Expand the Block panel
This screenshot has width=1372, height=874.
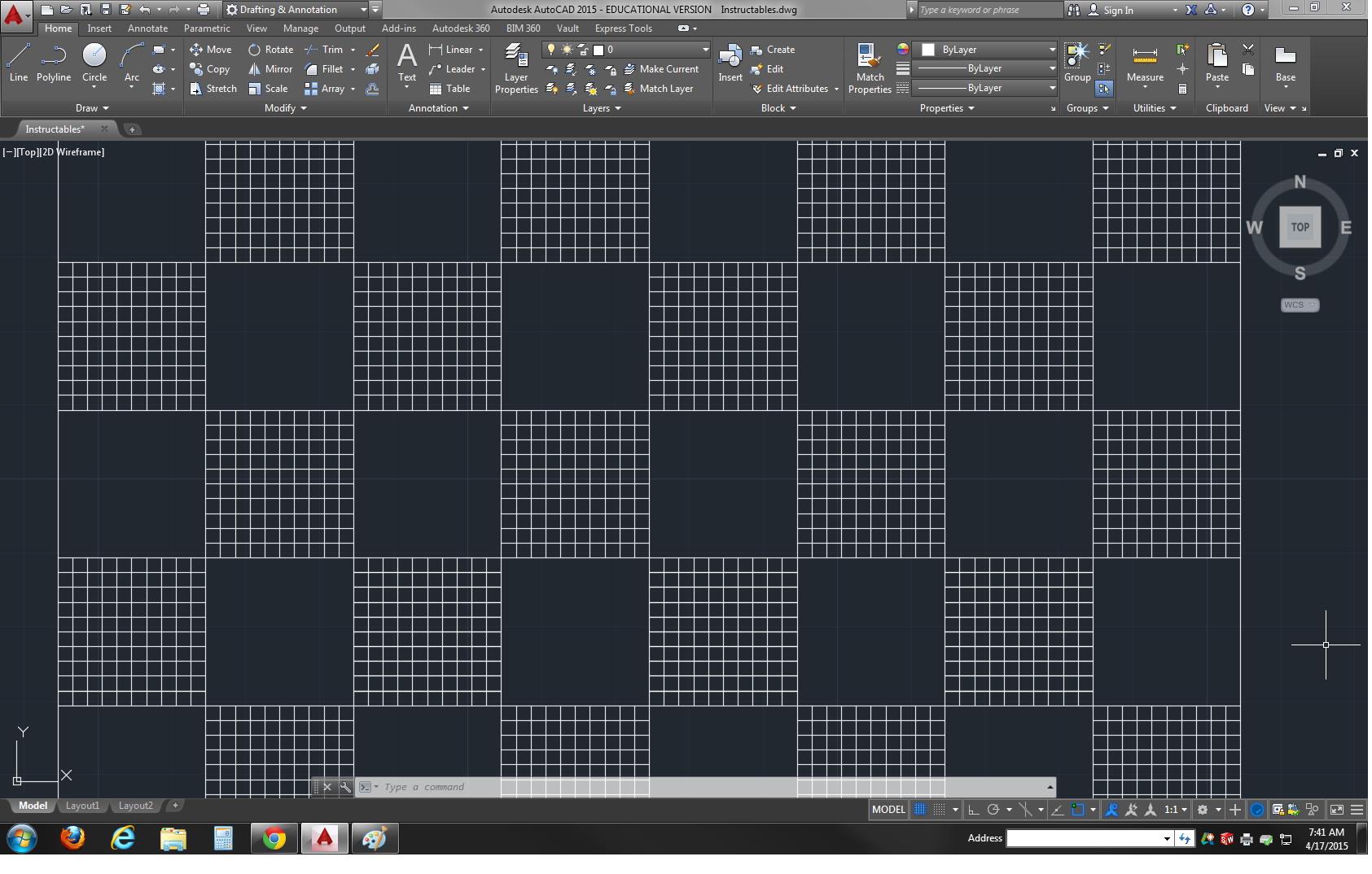tap(778, 108)
